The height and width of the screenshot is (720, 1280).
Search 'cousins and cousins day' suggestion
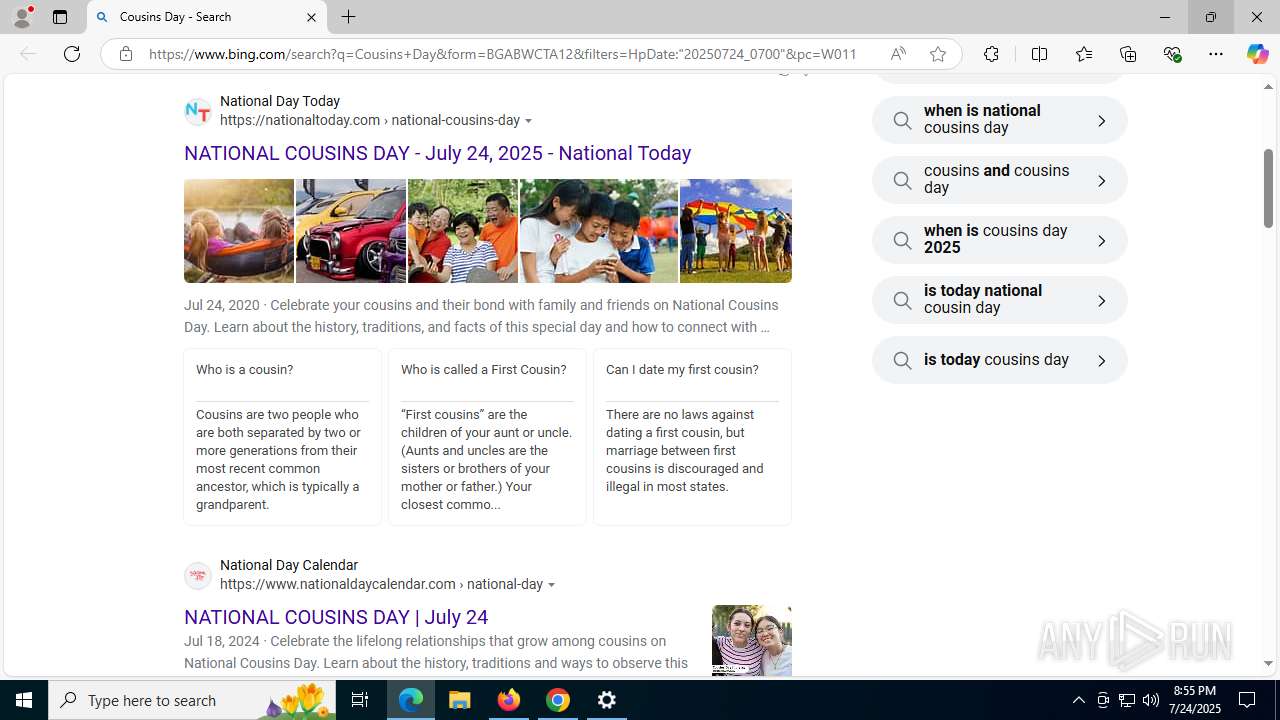point(1000,180)
